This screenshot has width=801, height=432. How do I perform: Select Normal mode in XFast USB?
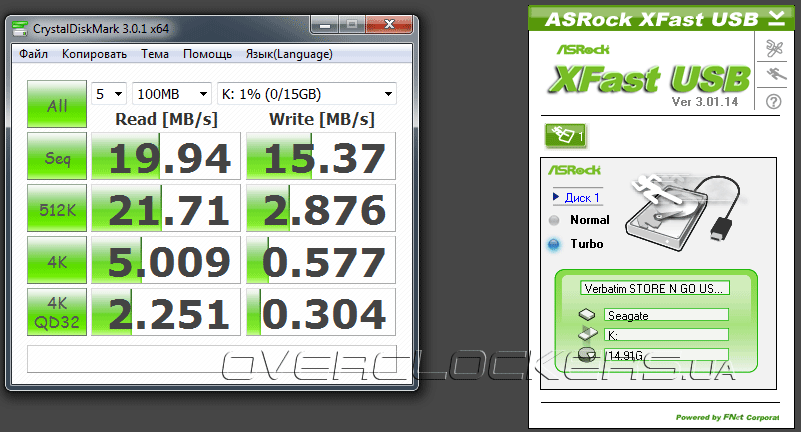coord(554,221)
